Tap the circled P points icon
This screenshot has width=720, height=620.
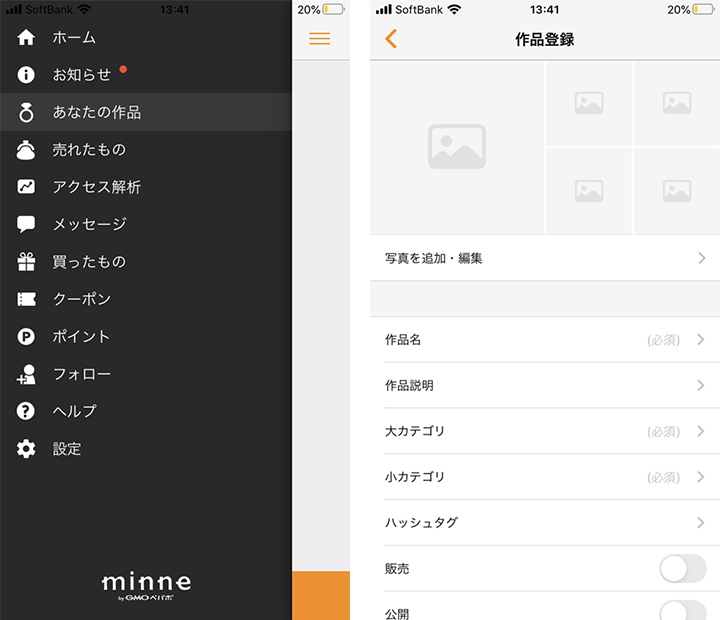[x=26, y=337]
